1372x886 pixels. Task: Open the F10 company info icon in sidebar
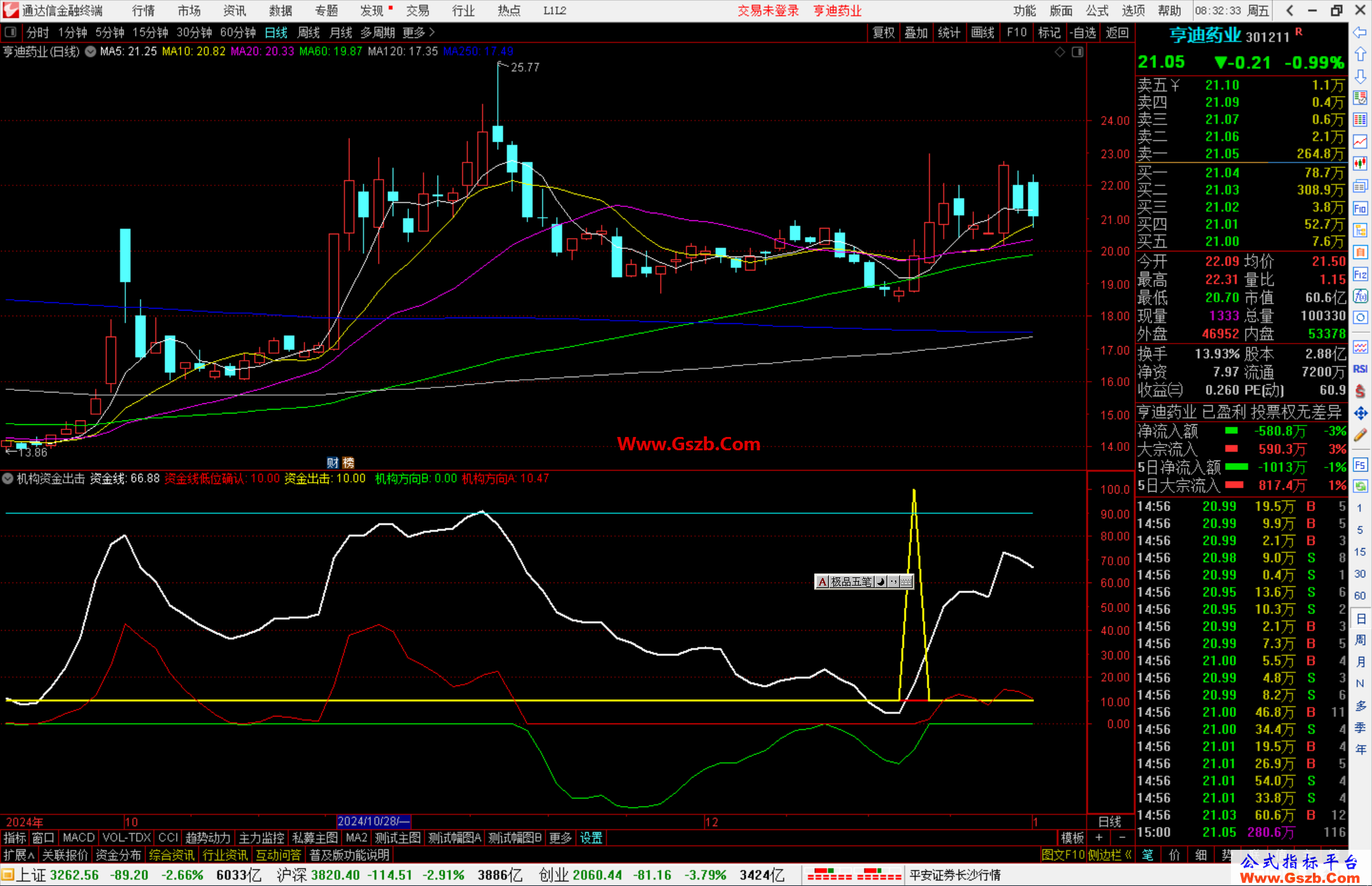1360,208
